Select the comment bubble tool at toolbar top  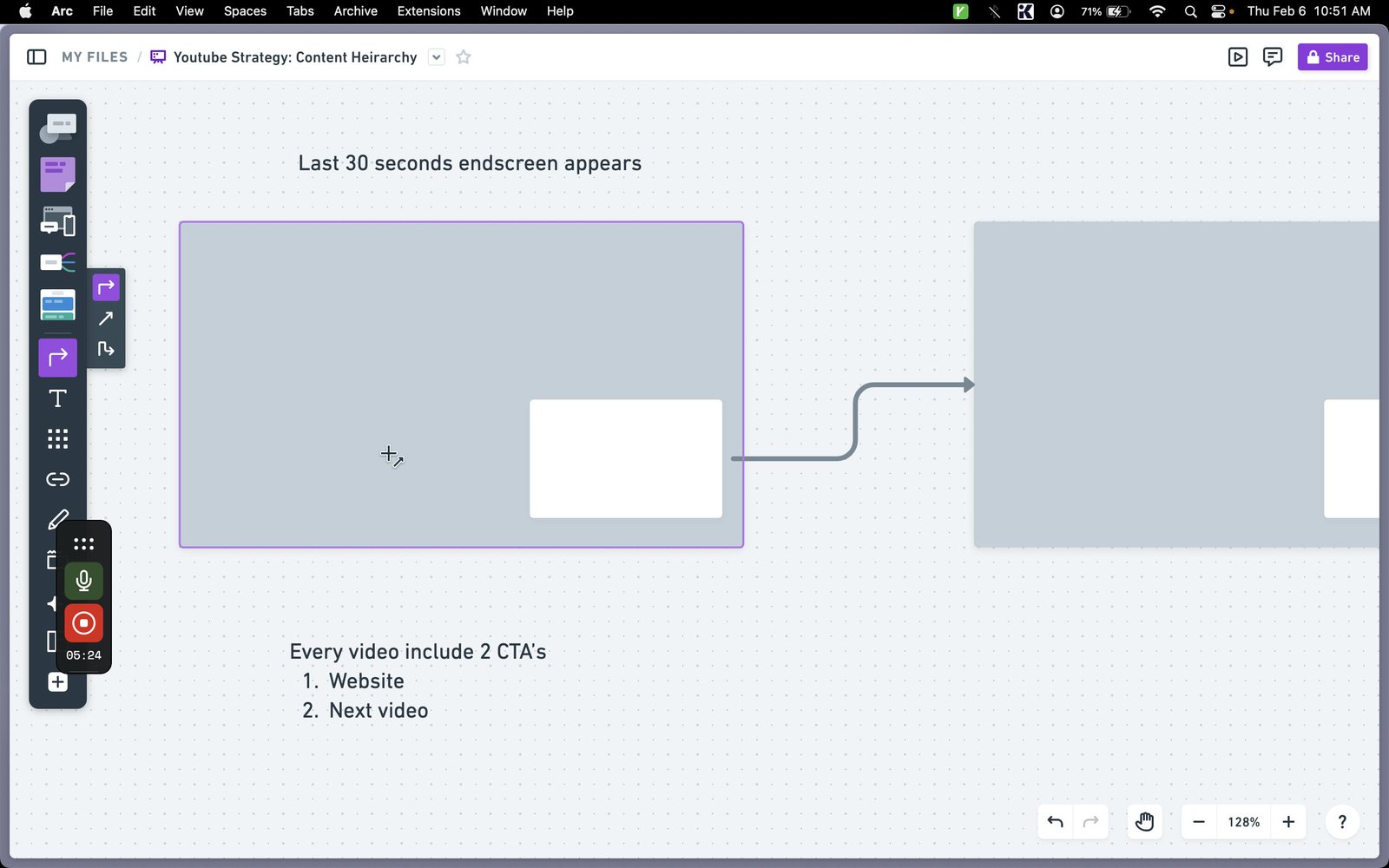[57, 128]
